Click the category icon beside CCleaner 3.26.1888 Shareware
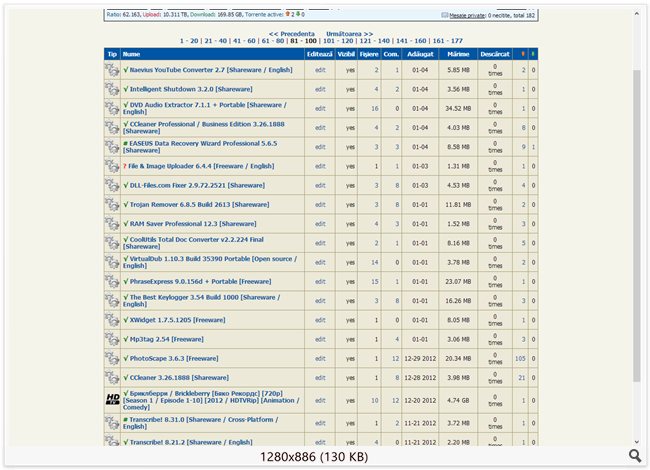 112,378
